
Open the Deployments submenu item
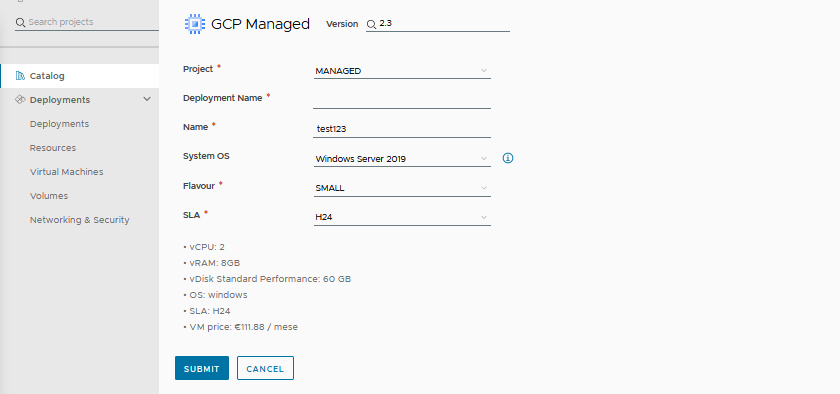point(59,124)
